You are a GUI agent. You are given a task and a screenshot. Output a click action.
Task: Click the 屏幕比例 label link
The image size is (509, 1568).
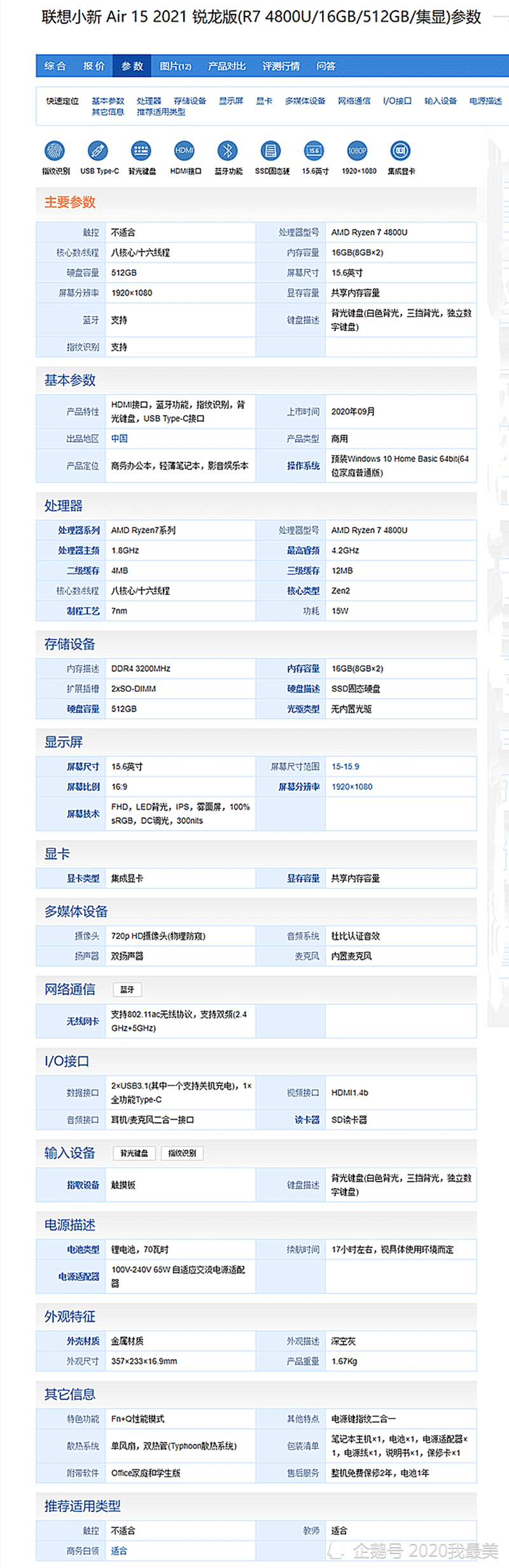coord(83,787)
